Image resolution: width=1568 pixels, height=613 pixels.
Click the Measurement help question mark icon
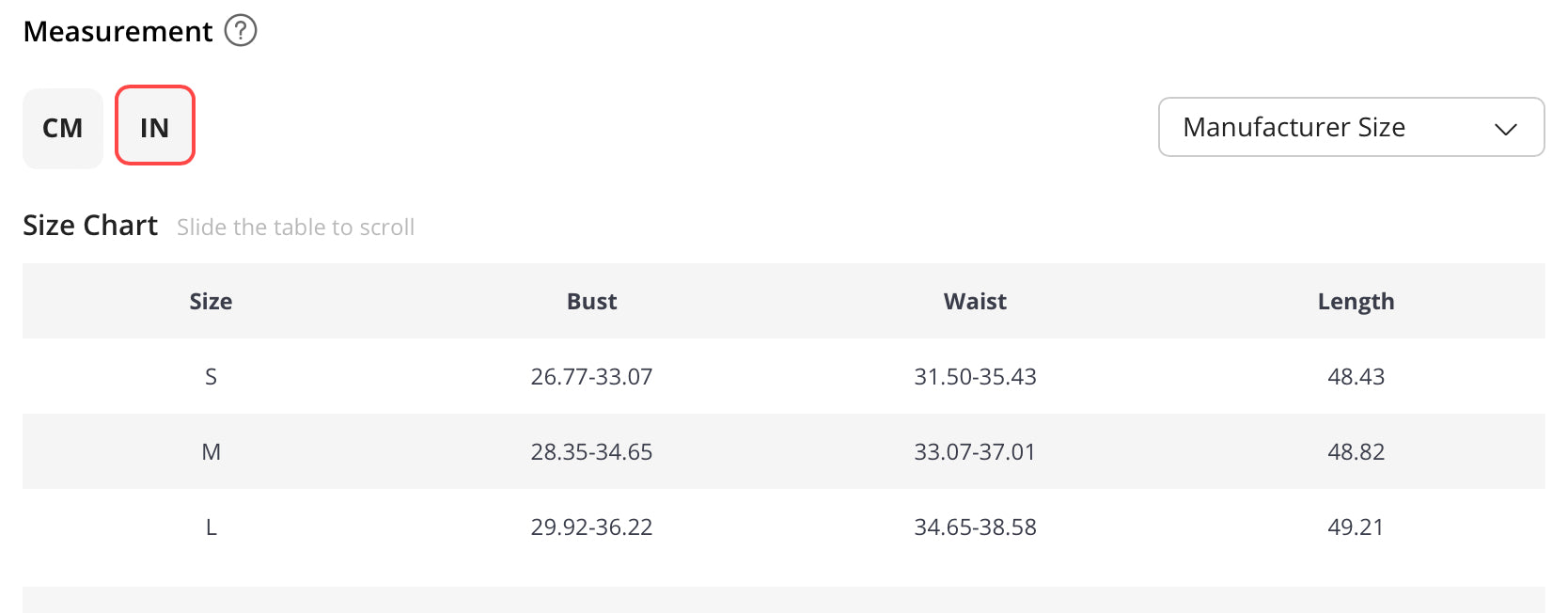241,31
